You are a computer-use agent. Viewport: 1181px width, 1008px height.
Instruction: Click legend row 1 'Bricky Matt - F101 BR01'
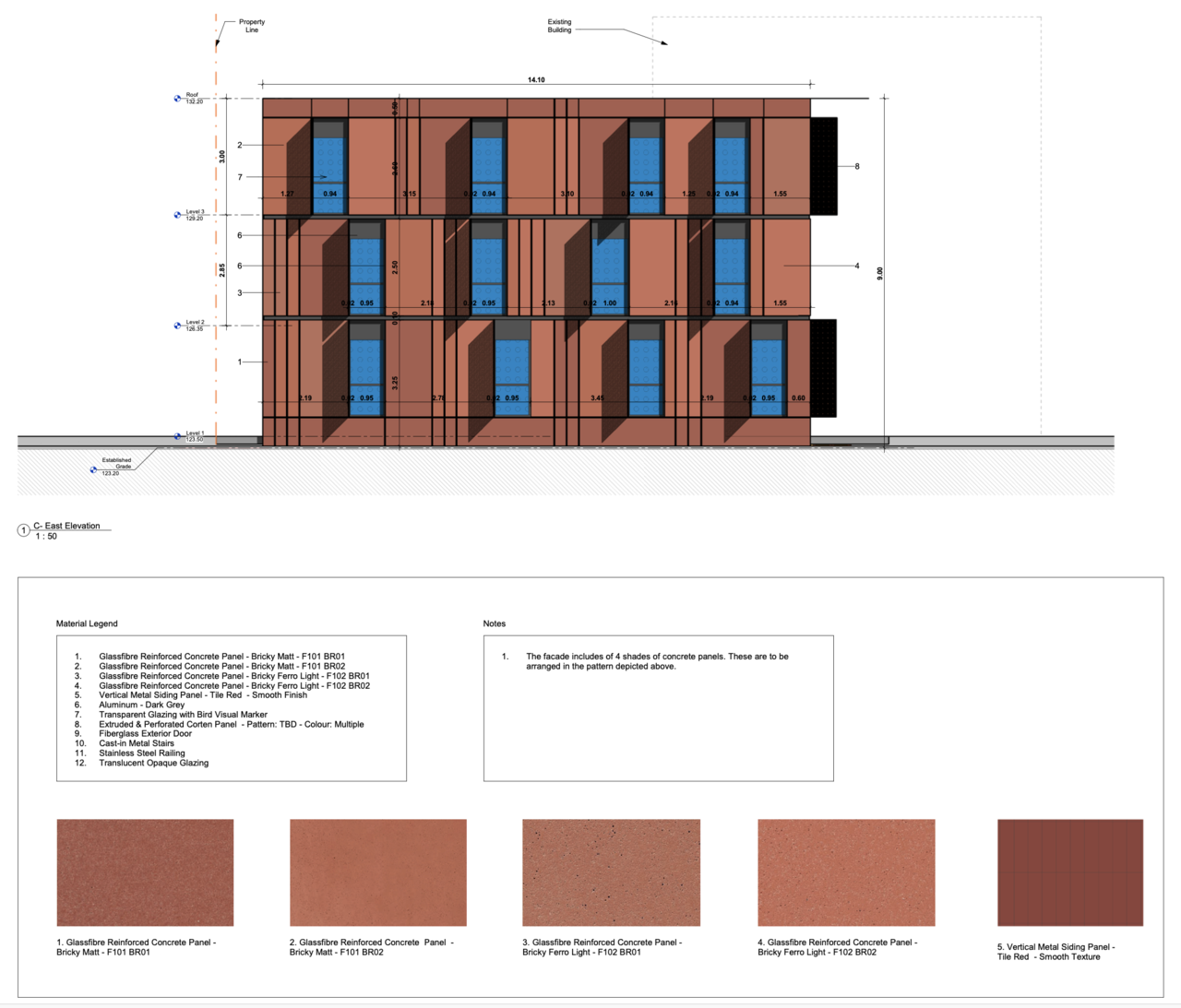pos(210,657)
